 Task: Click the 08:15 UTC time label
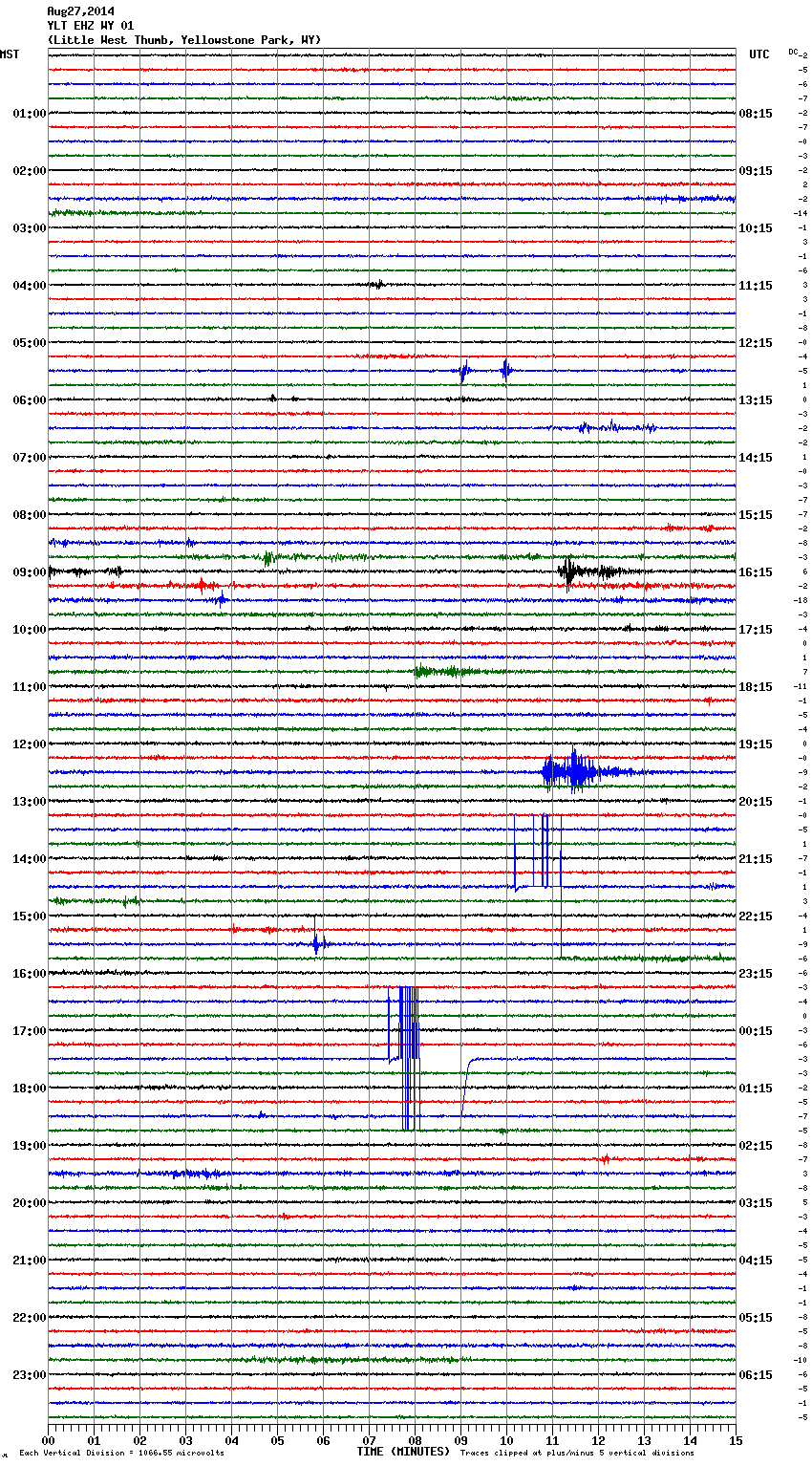coord(756,114)
